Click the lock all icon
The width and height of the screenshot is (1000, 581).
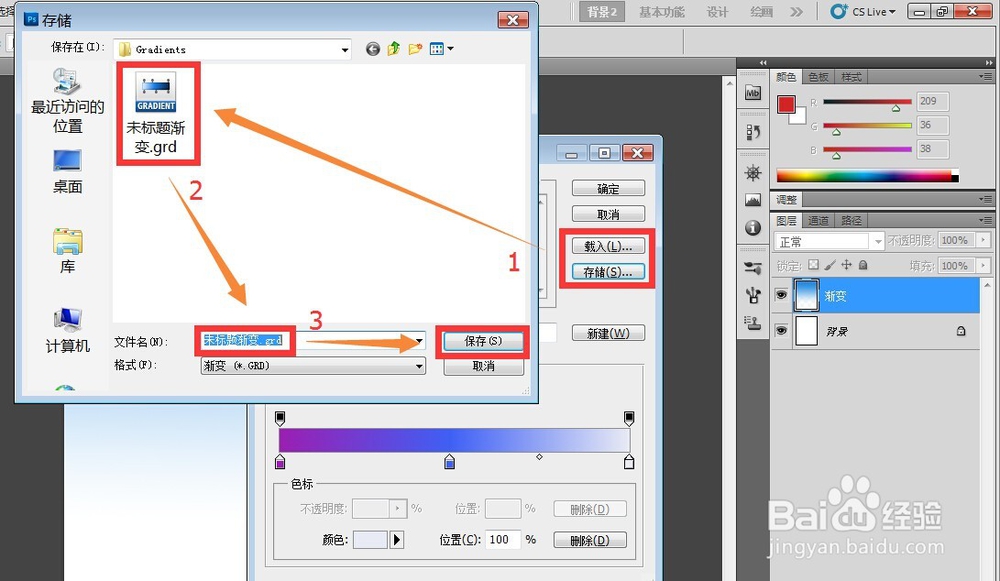pyautogui.click(x=863, y=265)
